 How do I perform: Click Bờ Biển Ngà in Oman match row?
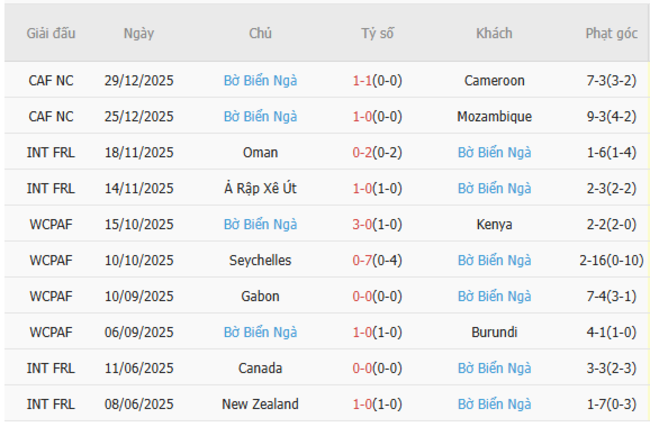click(x=494, y=153)
